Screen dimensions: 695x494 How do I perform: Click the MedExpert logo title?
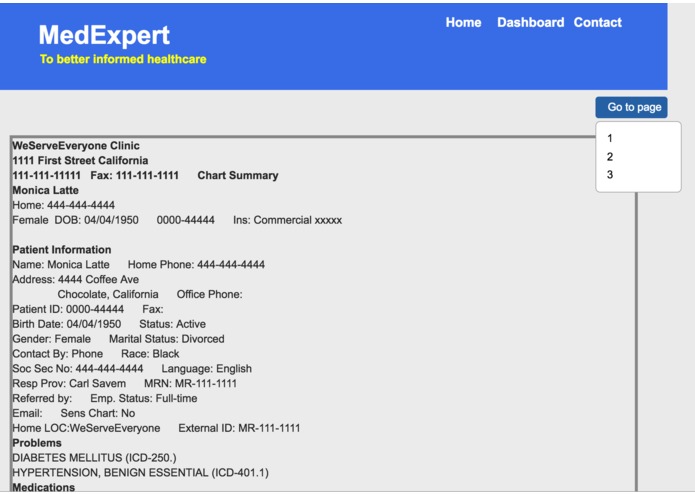(x=104, y=35)
